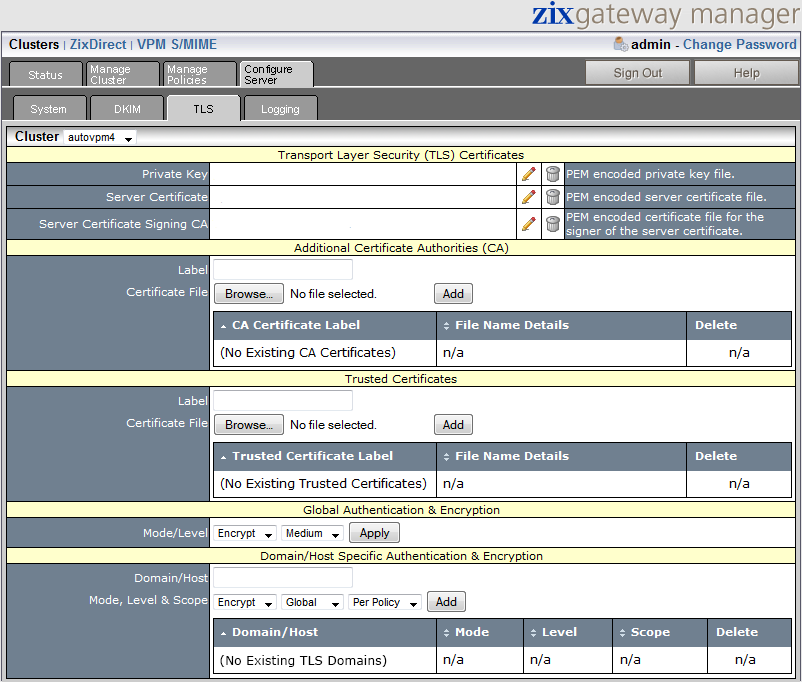Select "(No Existing CA Certificates)" row text
The height and width of the screenshot is (682, 802).
pos(308,353)
